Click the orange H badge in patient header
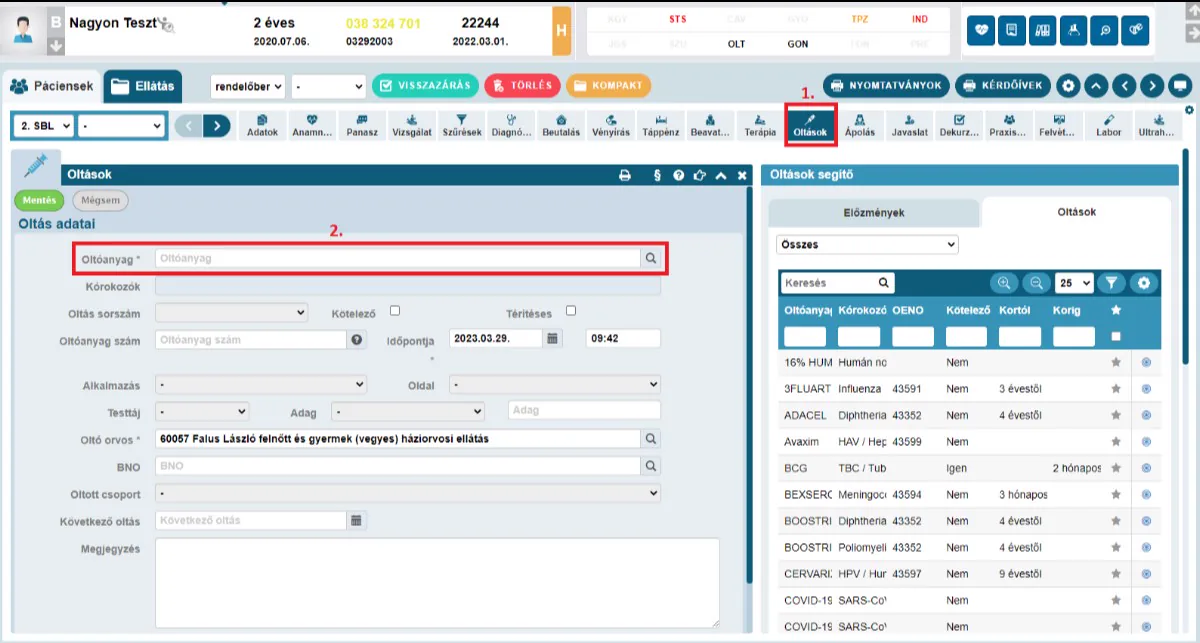The width and height of the screenshot is (1200, 643). pos(561,31)
